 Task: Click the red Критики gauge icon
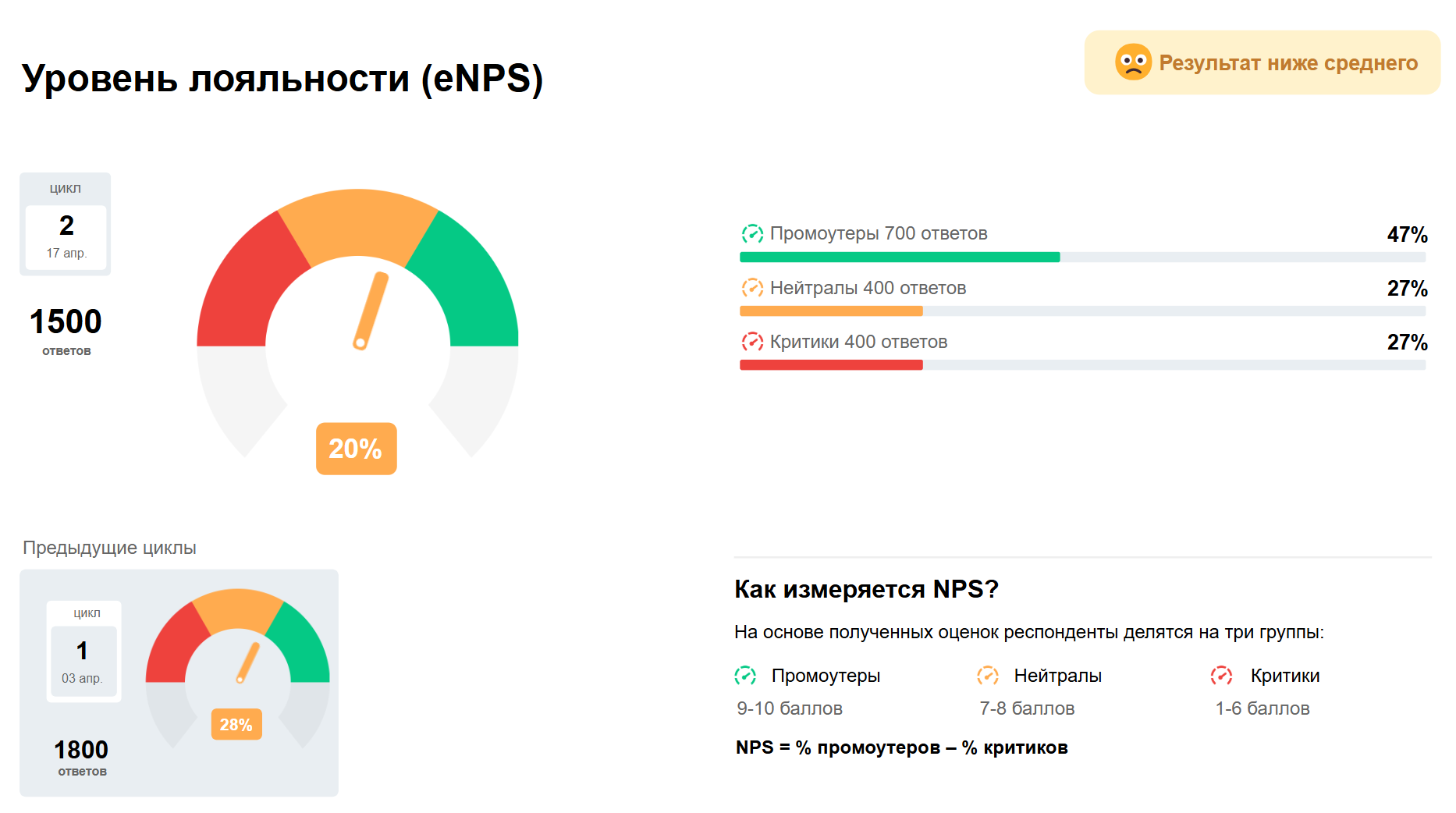click(751, 341)
